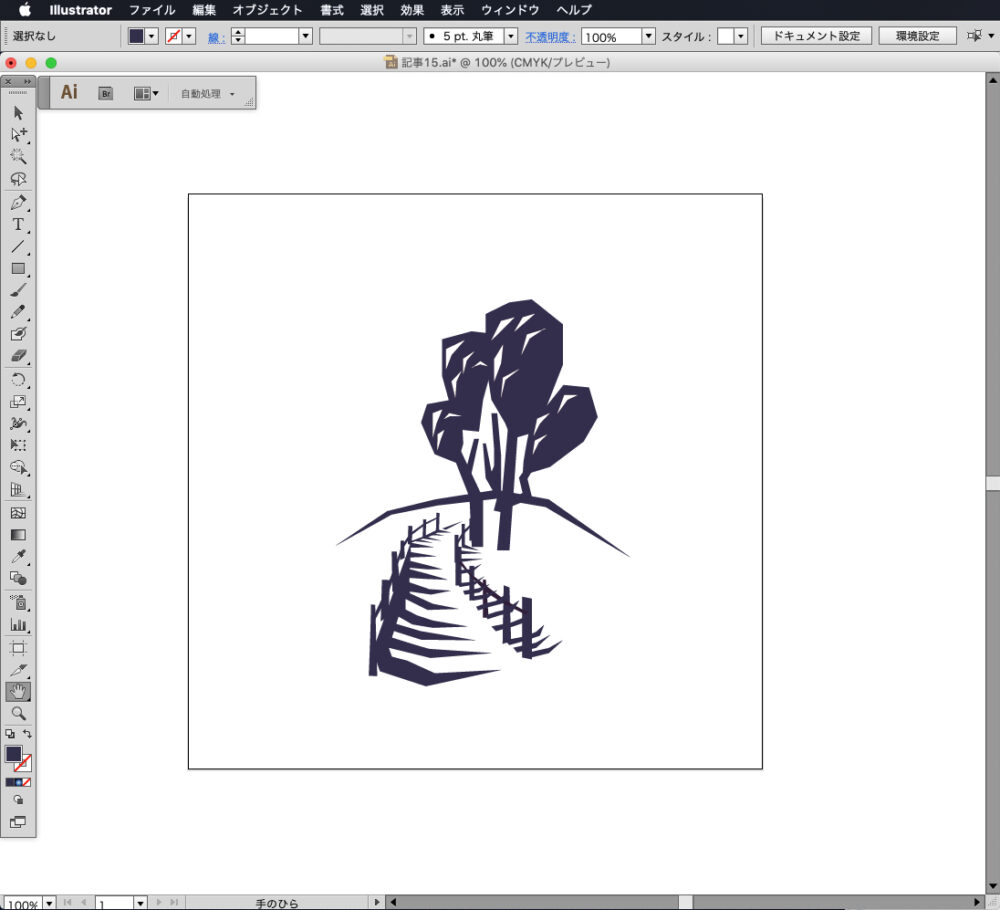
Task: Choose the Lasso tool
Action: pos(18,179)
